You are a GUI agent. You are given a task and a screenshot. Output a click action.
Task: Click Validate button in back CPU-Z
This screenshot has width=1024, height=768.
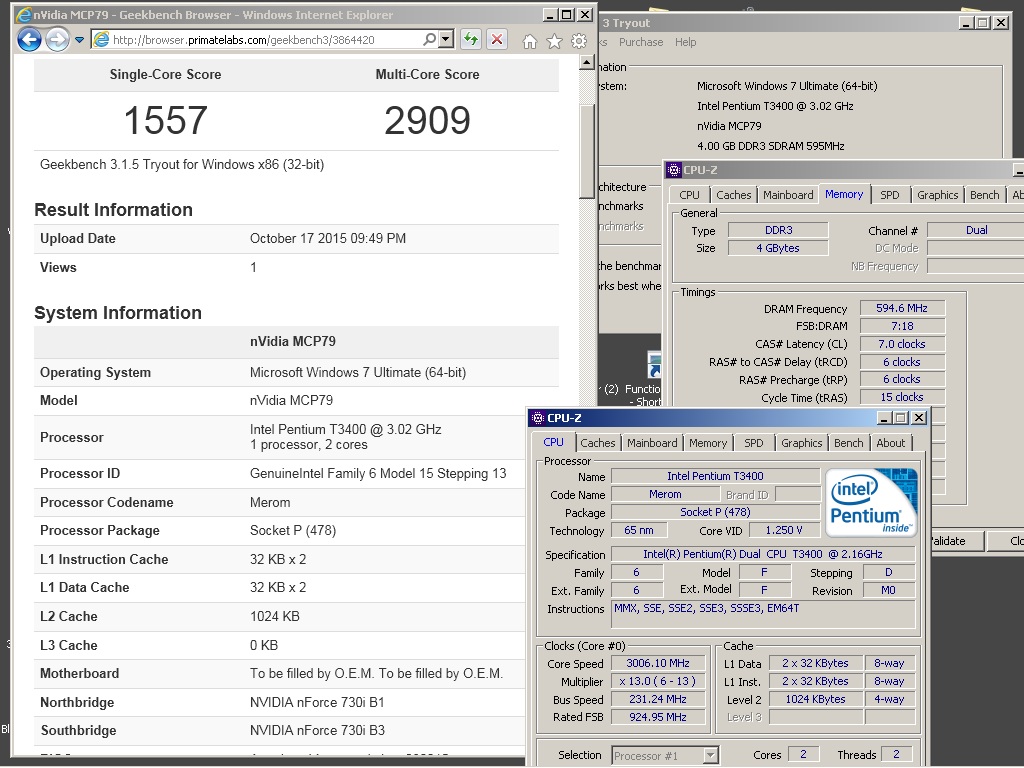948,541
